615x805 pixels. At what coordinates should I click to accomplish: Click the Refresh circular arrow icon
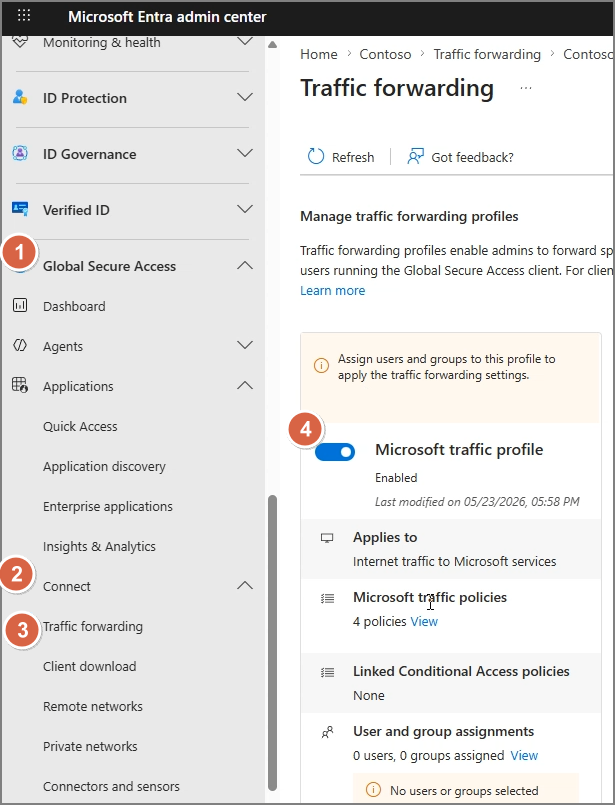(x=316, y=156)
